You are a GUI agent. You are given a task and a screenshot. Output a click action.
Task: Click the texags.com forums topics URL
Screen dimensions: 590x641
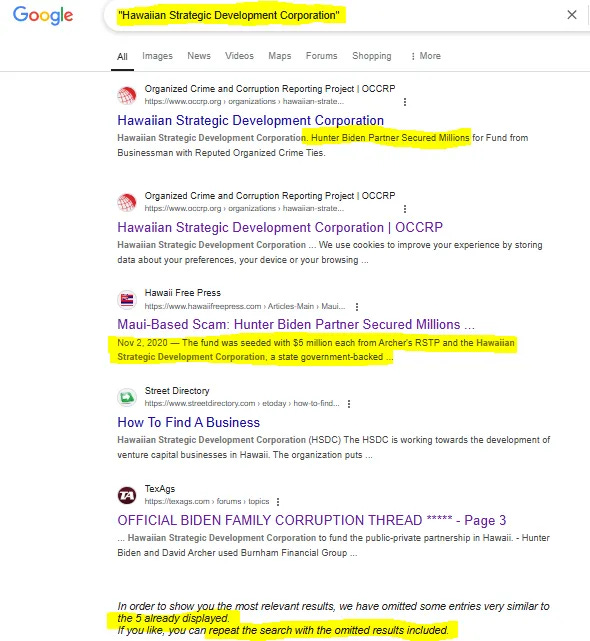(206, 501)
